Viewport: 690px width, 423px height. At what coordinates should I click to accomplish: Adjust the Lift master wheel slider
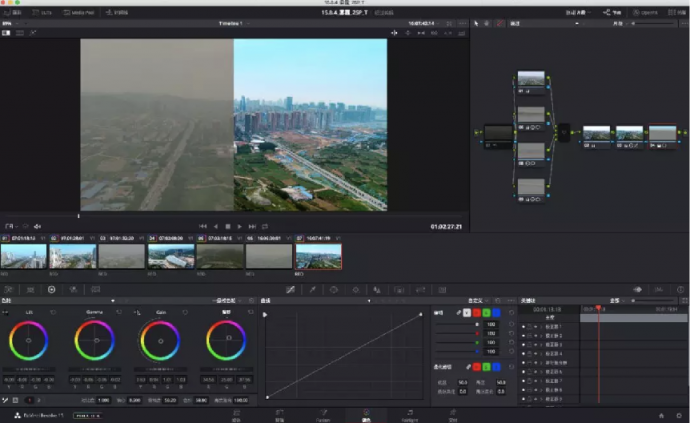tap(29, 369)
